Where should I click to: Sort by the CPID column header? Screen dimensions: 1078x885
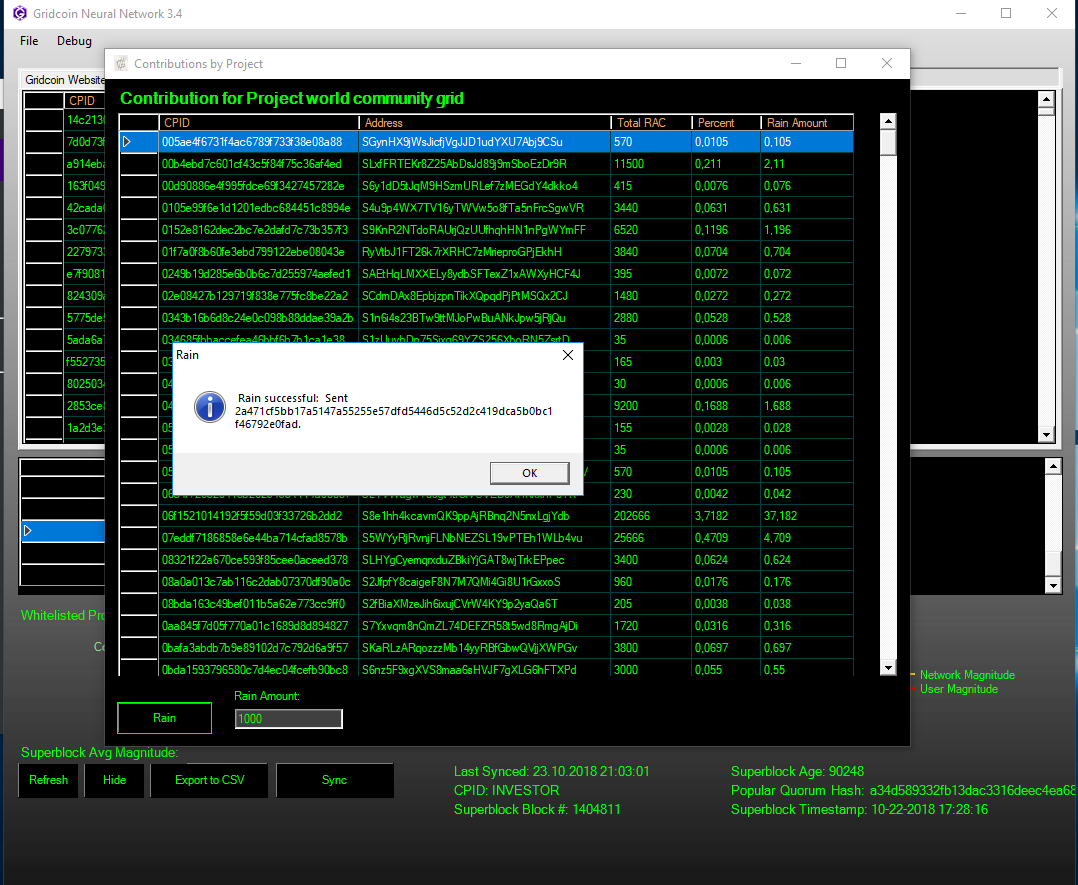pyautogui.click(x=258, y=122)
